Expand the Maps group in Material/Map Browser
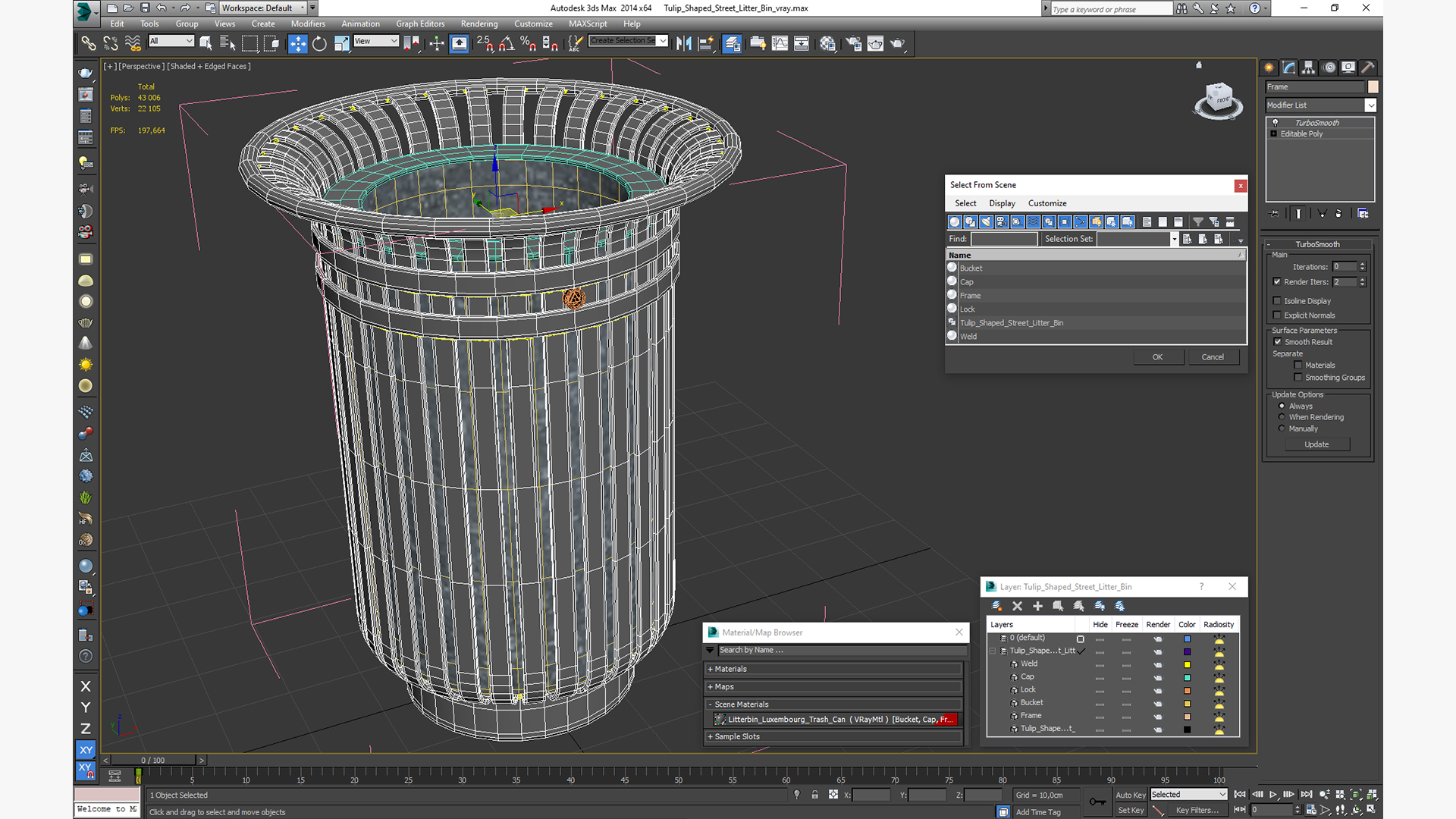1456x819 pixels. [834, 686]
